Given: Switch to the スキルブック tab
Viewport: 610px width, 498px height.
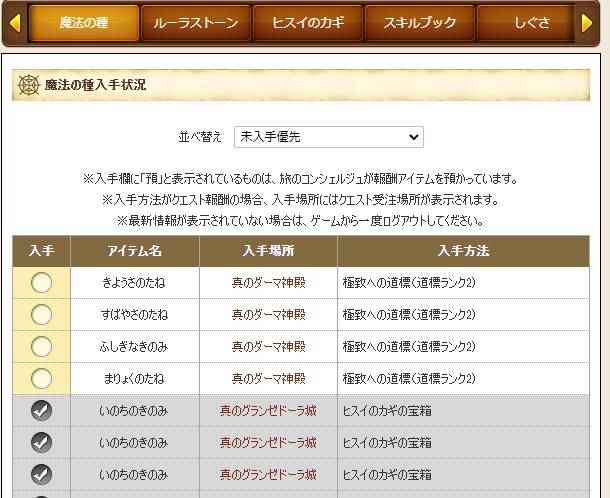Looking at the screenshot, I should point(420,23).
